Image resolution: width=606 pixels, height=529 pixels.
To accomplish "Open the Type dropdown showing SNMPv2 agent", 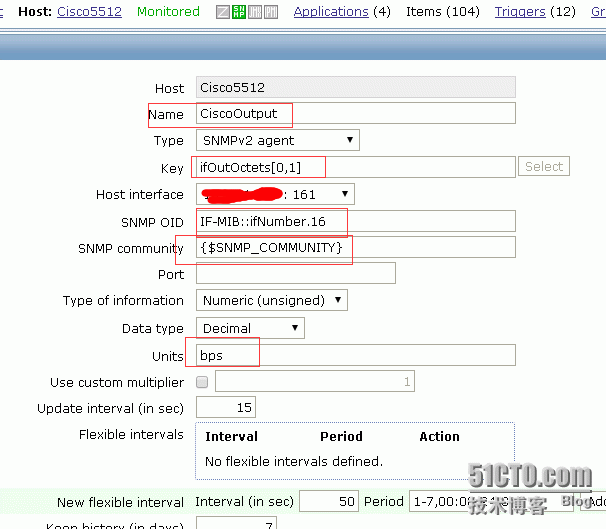I will pos(277,140).
